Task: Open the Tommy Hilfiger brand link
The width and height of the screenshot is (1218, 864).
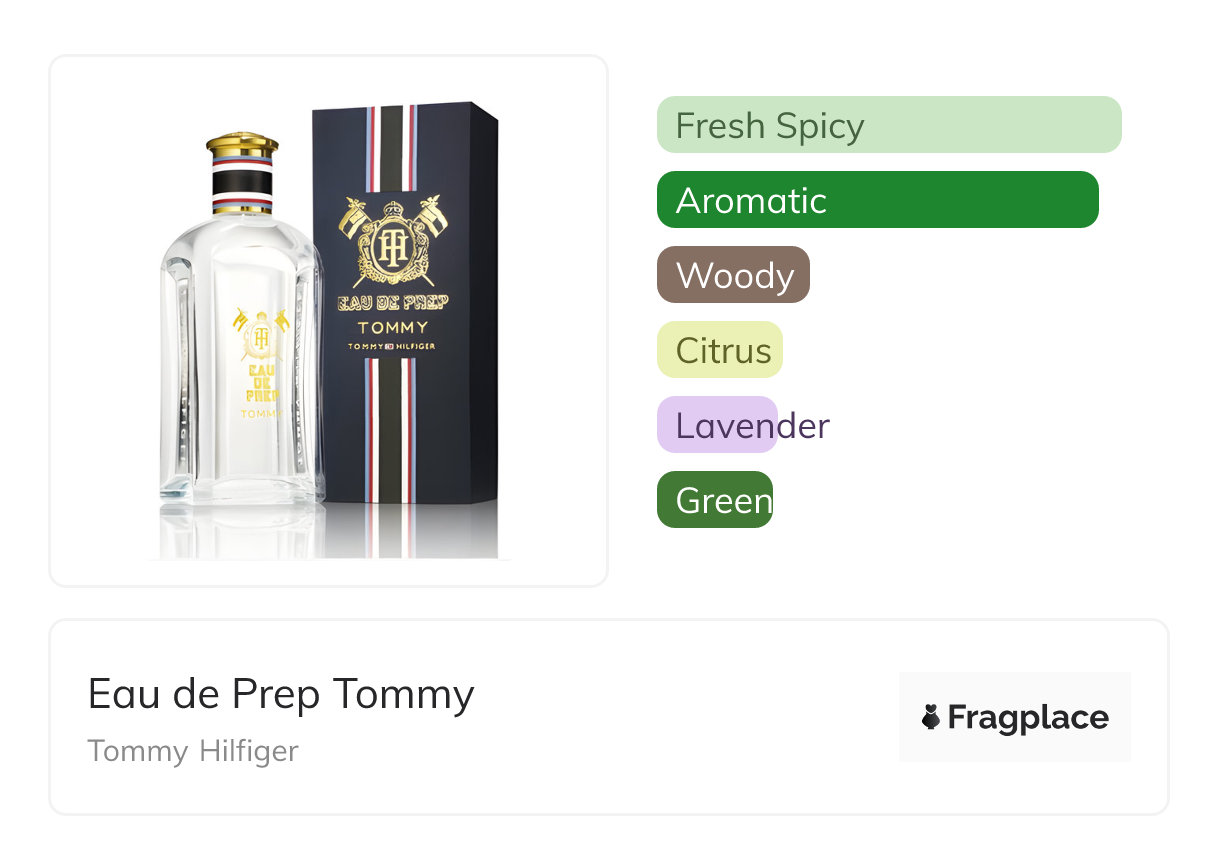Action: click(193, 751)
